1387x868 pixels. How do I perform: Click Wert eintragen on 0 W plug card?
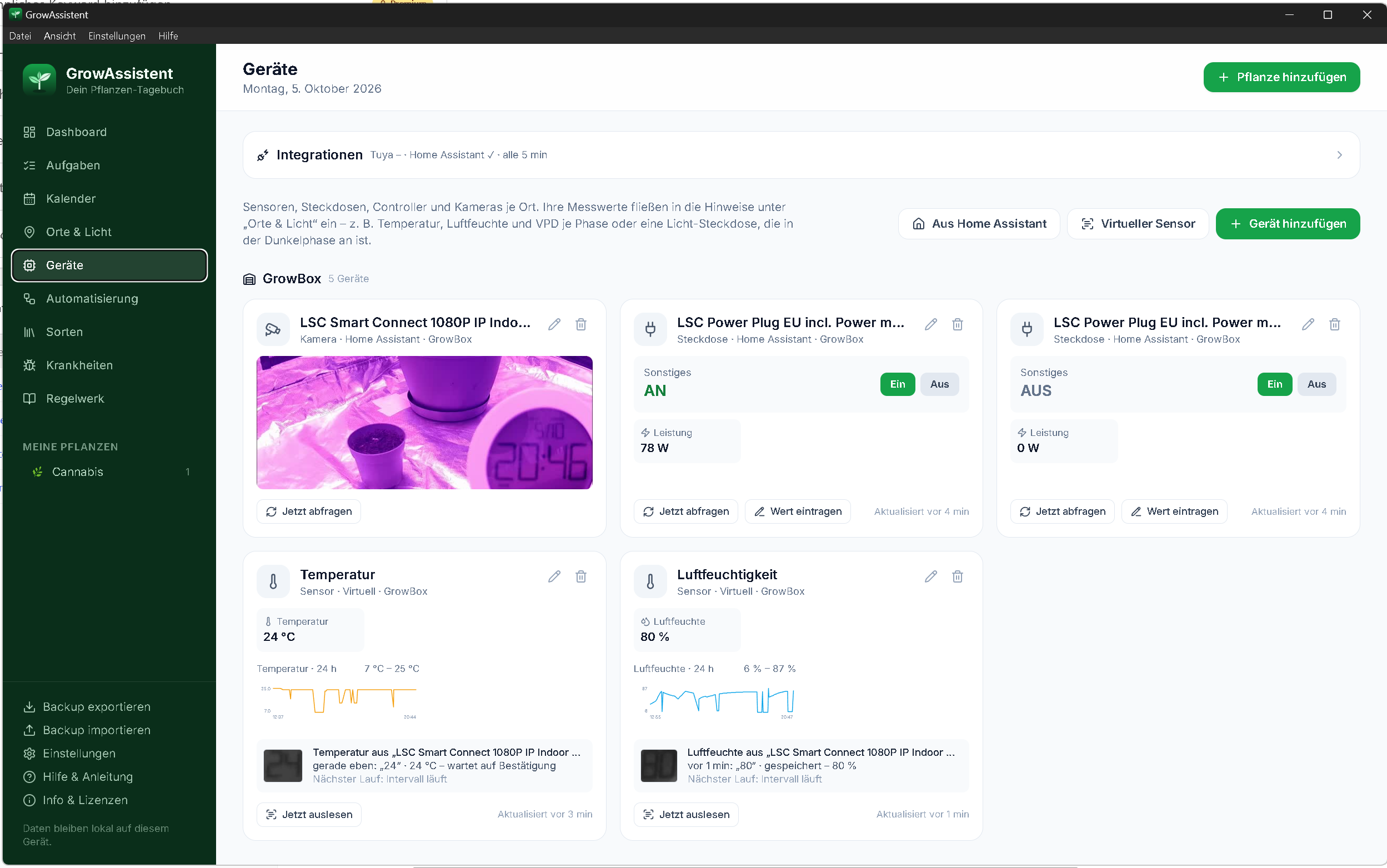pos(1175,511)
